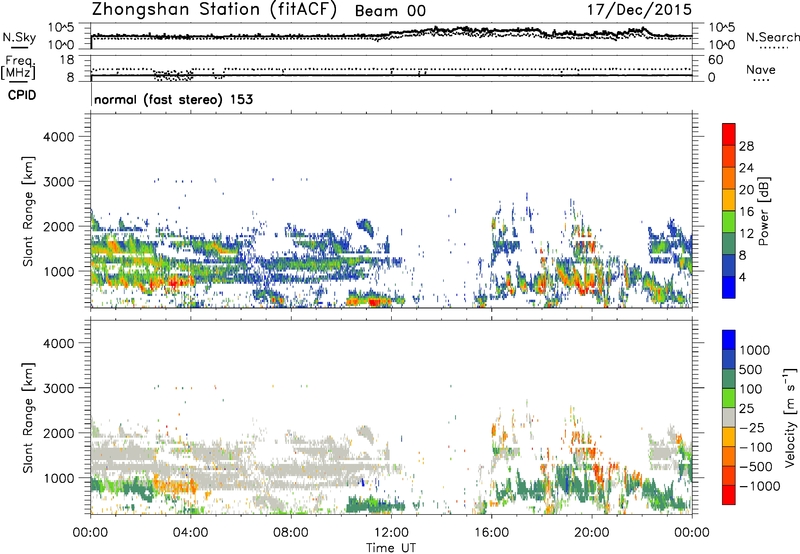Click the date '17/Dec/2015'

pos(639,9)
